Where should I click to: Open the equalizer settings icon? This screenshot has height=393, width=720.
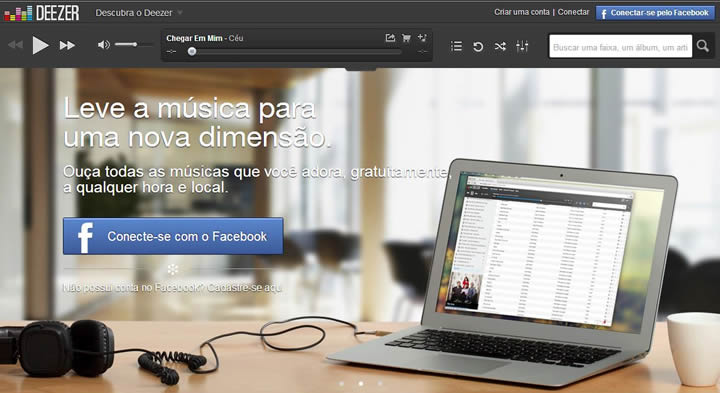[522, 46]
